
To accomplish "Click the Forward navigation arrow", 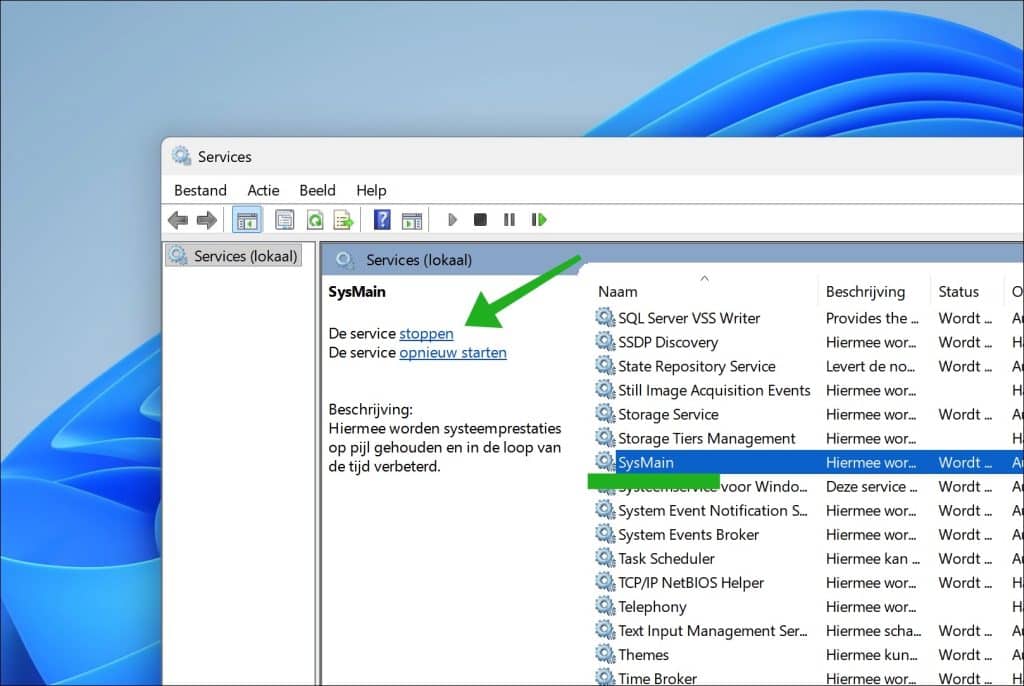I will tap(206, 220).
